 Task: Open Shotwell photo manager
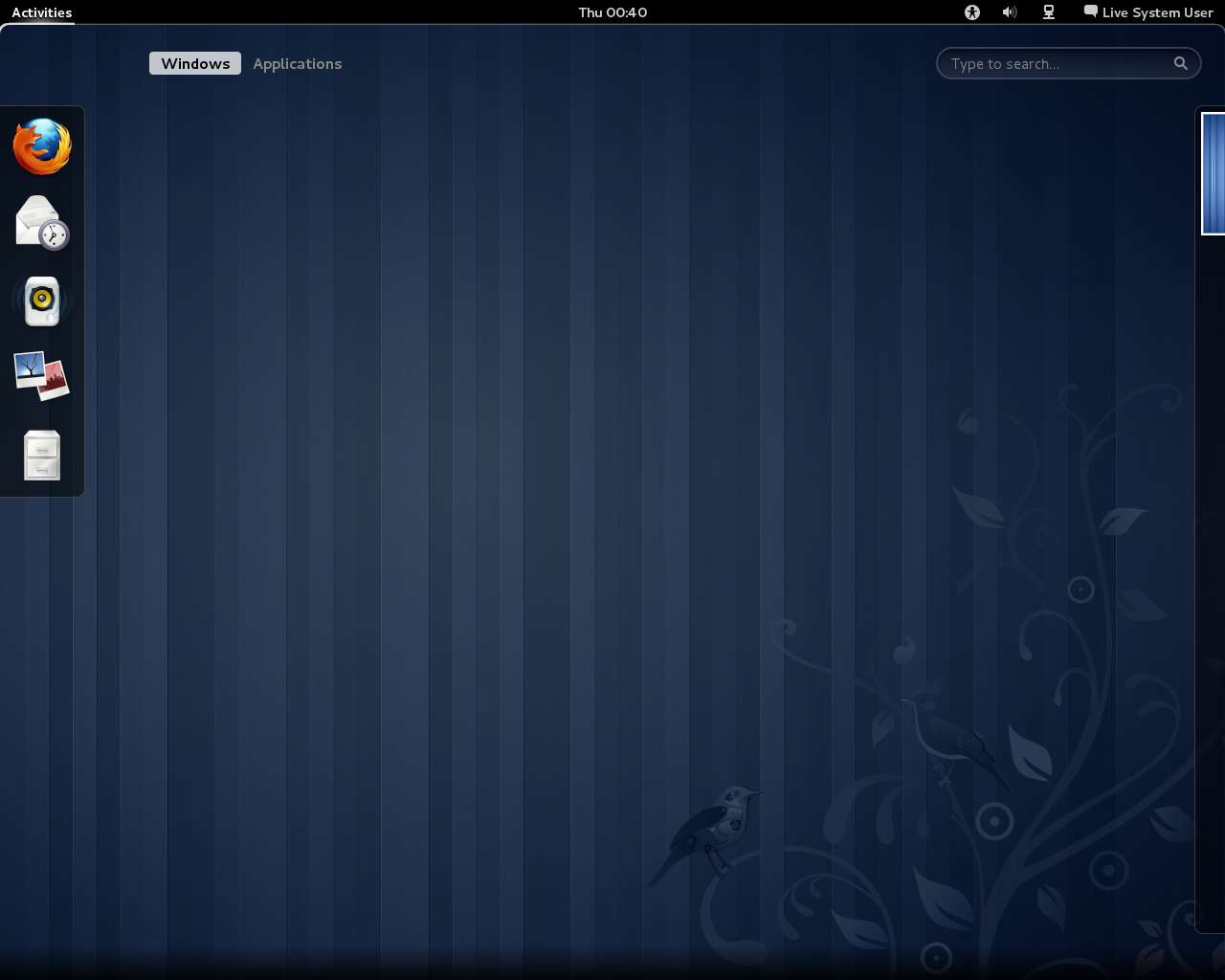(x=42, y=376)
